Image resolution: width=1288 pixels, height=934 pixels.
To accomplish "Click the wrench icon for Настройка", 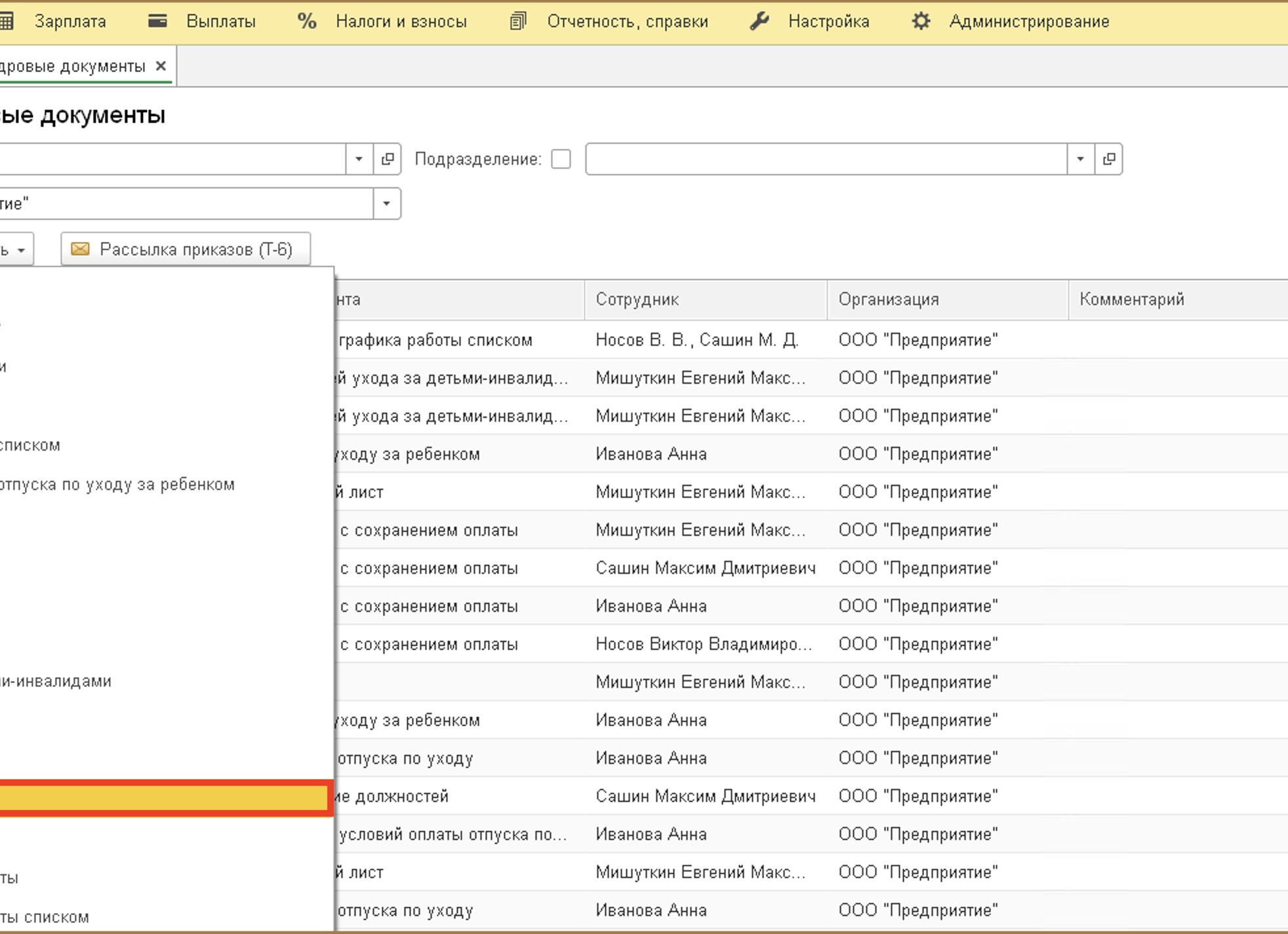I will 759,21.
